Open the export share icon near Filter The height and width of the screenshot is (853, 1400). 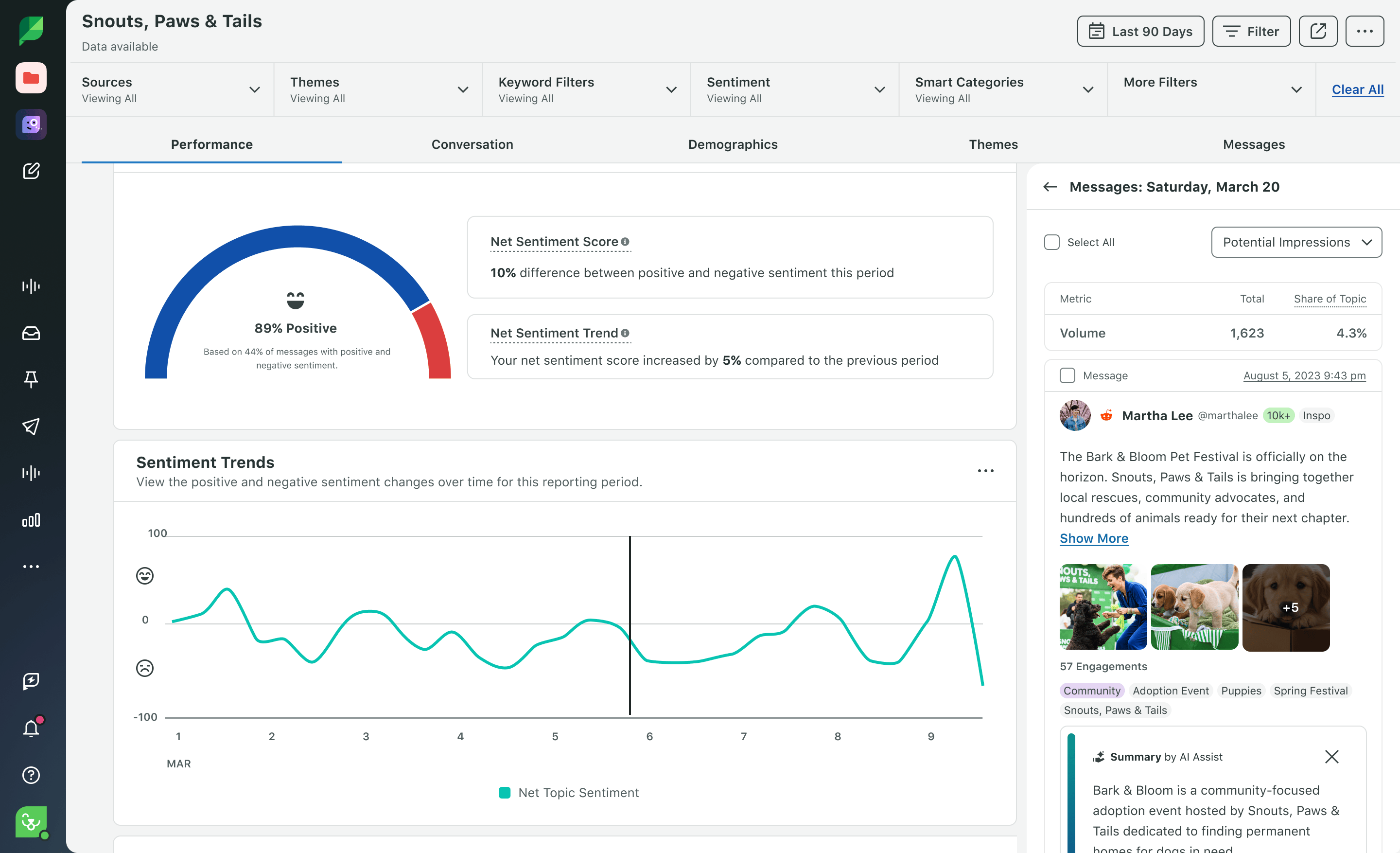click(x=1318, y=31)
